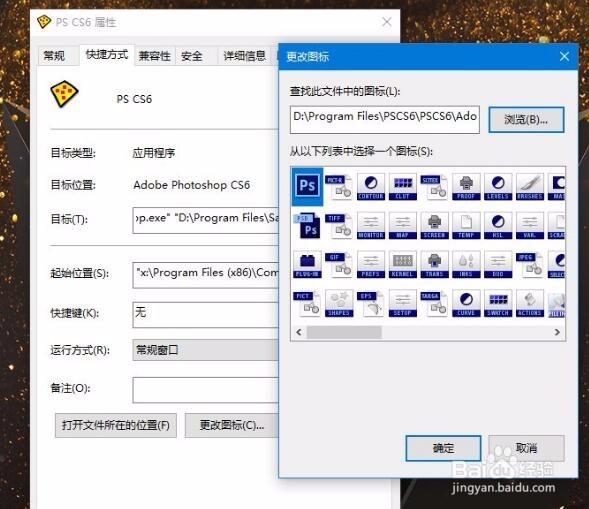The image size is (589, 509).
Task: Click the icon list right scroll arrow
Action: [557, 332]
